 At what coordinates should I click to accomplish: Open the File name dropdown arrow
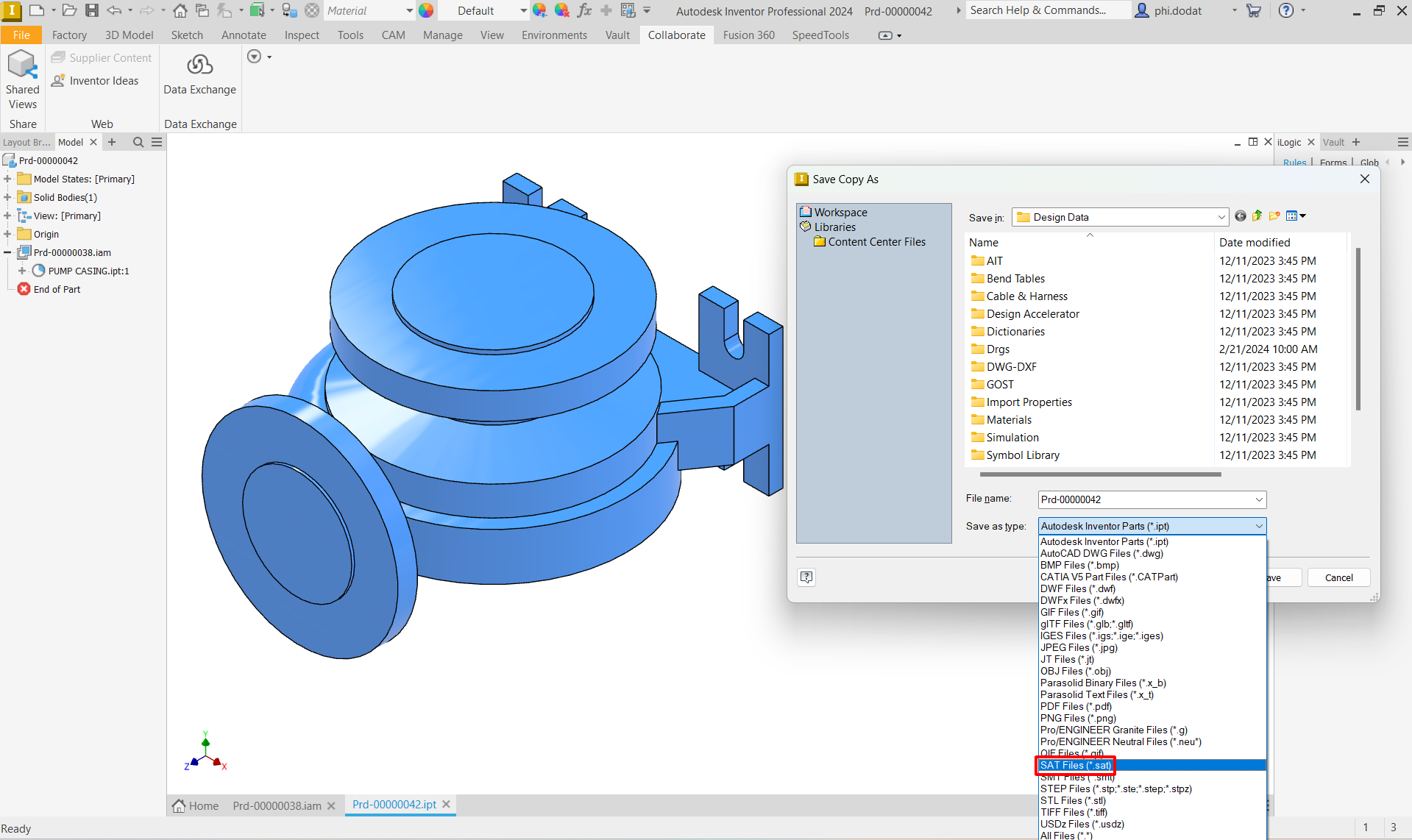[1259, 499]
